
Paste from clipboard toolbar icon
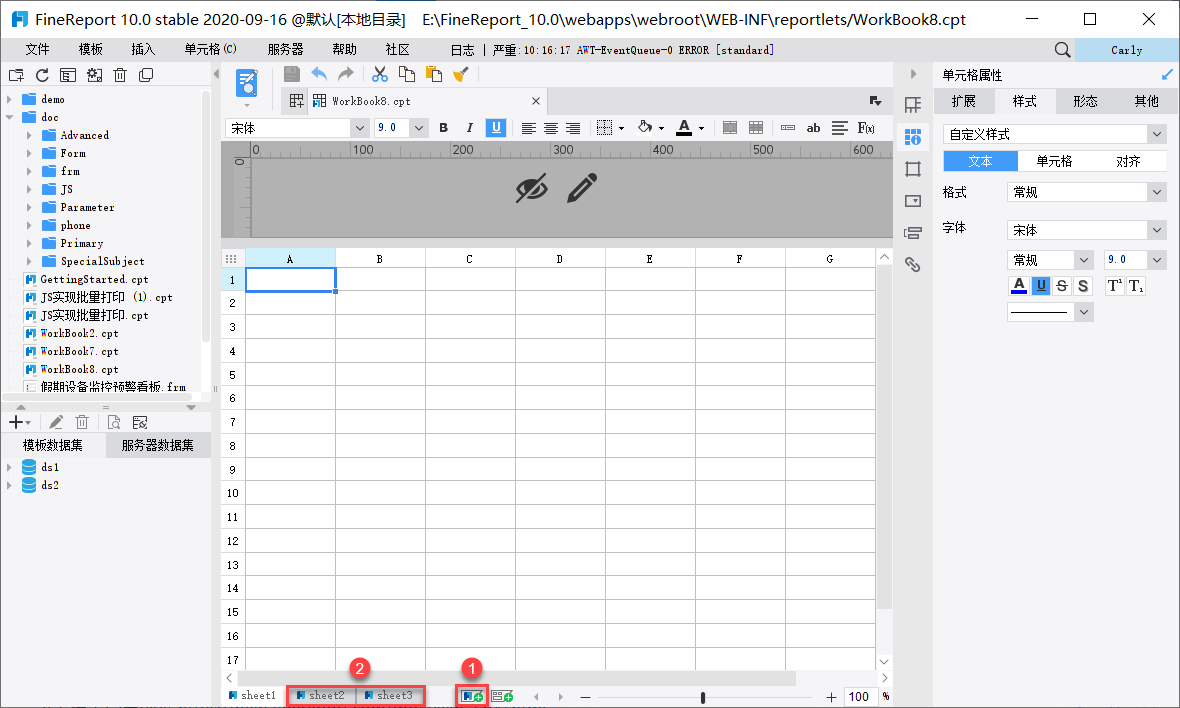[x=433, y=74]
